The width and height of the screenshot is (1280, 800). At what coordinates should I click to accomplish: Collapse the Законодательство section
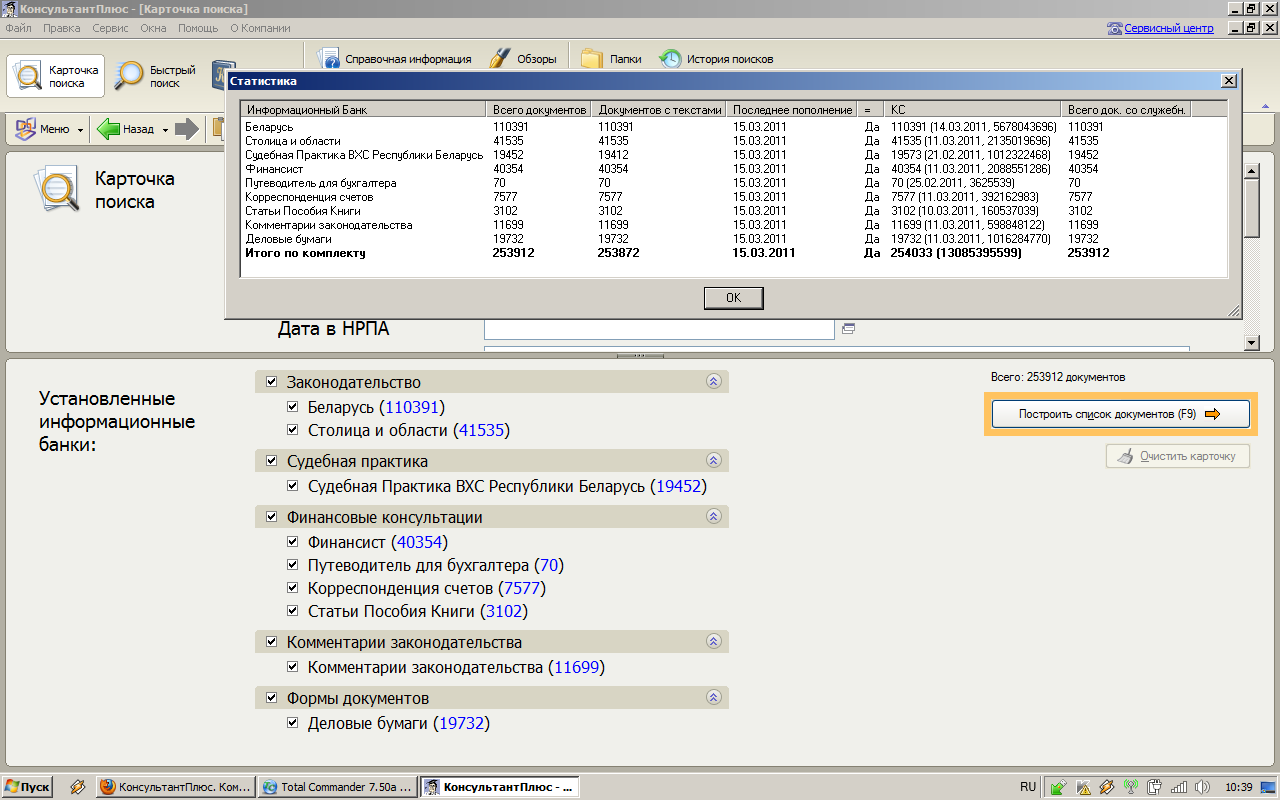(x=713, y=381)
